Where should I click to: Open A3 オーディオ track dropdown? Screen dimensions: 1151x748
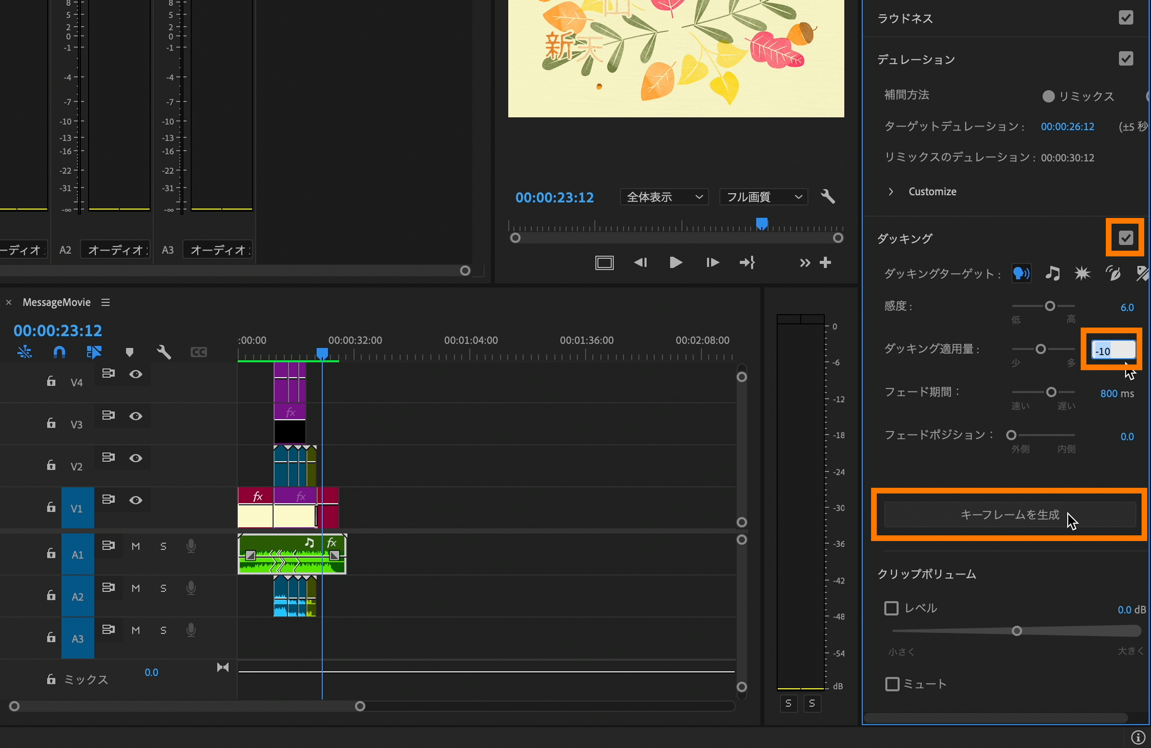217,250
